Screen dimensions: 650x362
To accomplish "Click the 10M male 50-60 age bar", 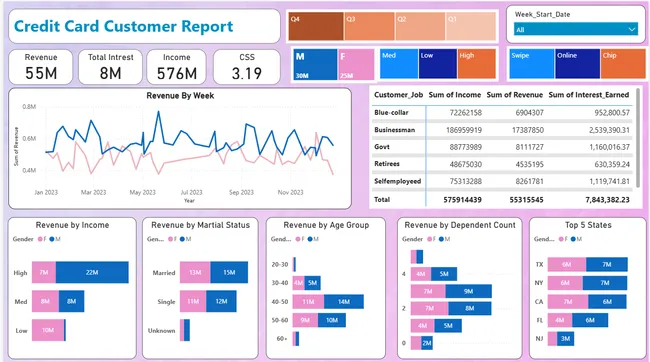I will [x=332, y=320].
